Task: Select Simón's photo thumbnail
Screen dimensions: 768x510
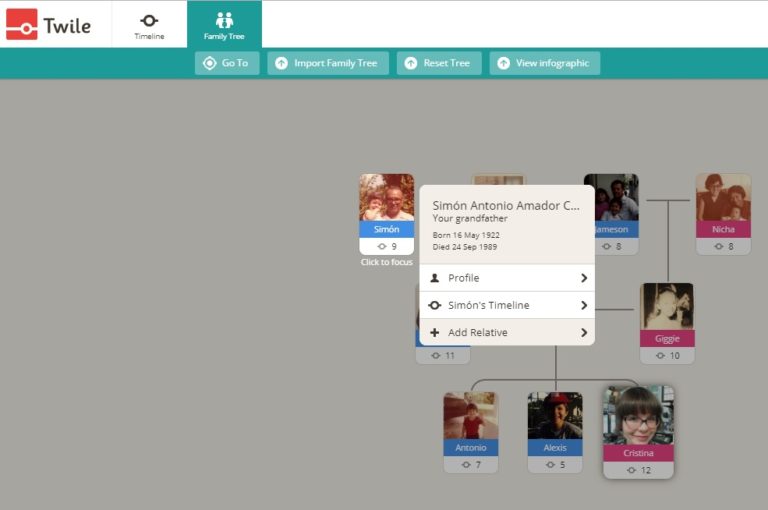Action: [x=386, y=197]
